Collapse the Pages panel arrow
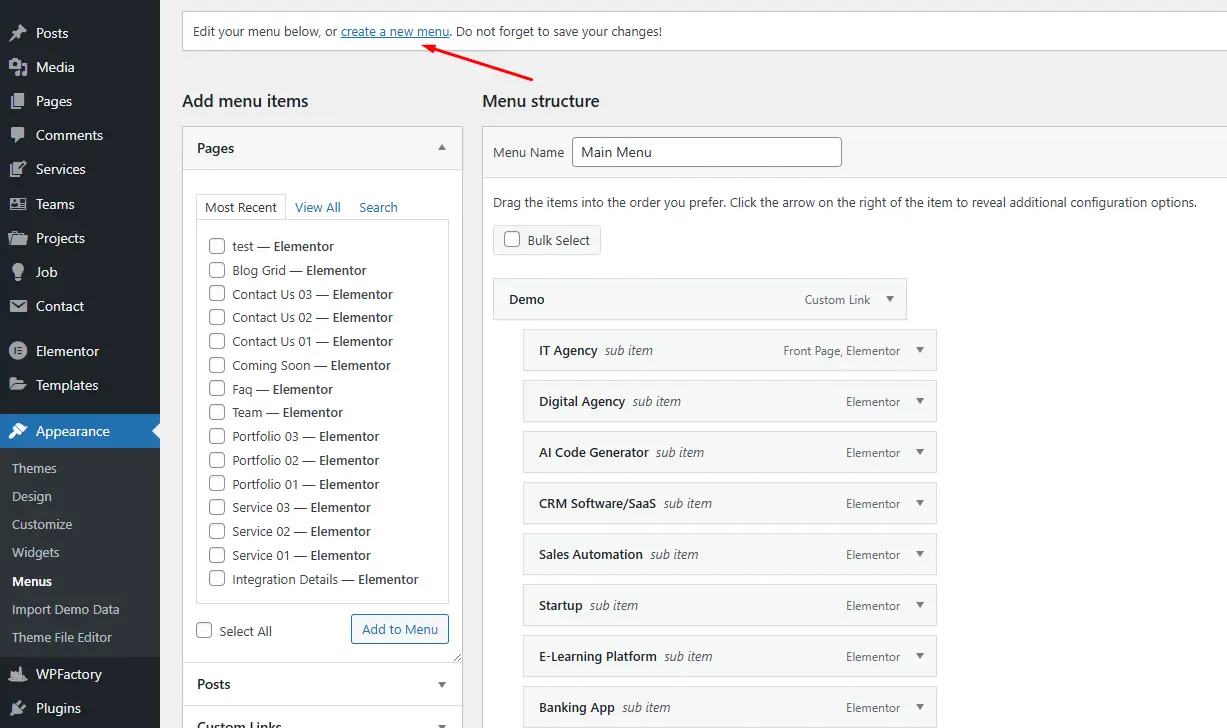The width and height of the screenshot is (1227, 728). point(442,148)
